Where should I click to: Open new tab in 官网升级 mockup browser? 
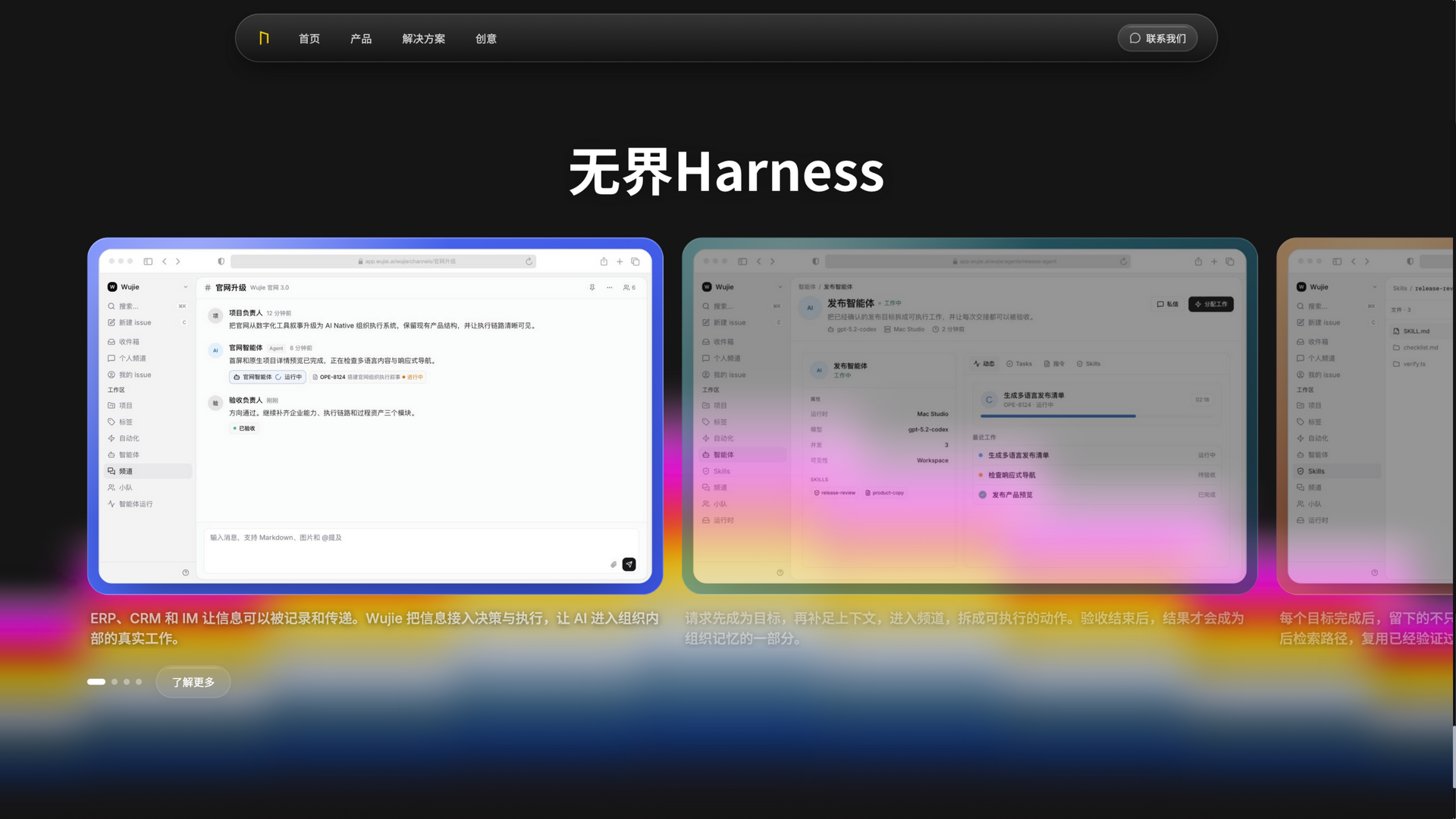click(620, 262)
